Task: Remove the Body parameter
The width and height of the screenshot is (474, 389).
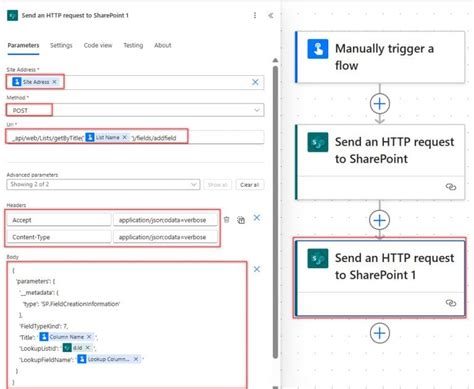Action: tap(257, 269)
